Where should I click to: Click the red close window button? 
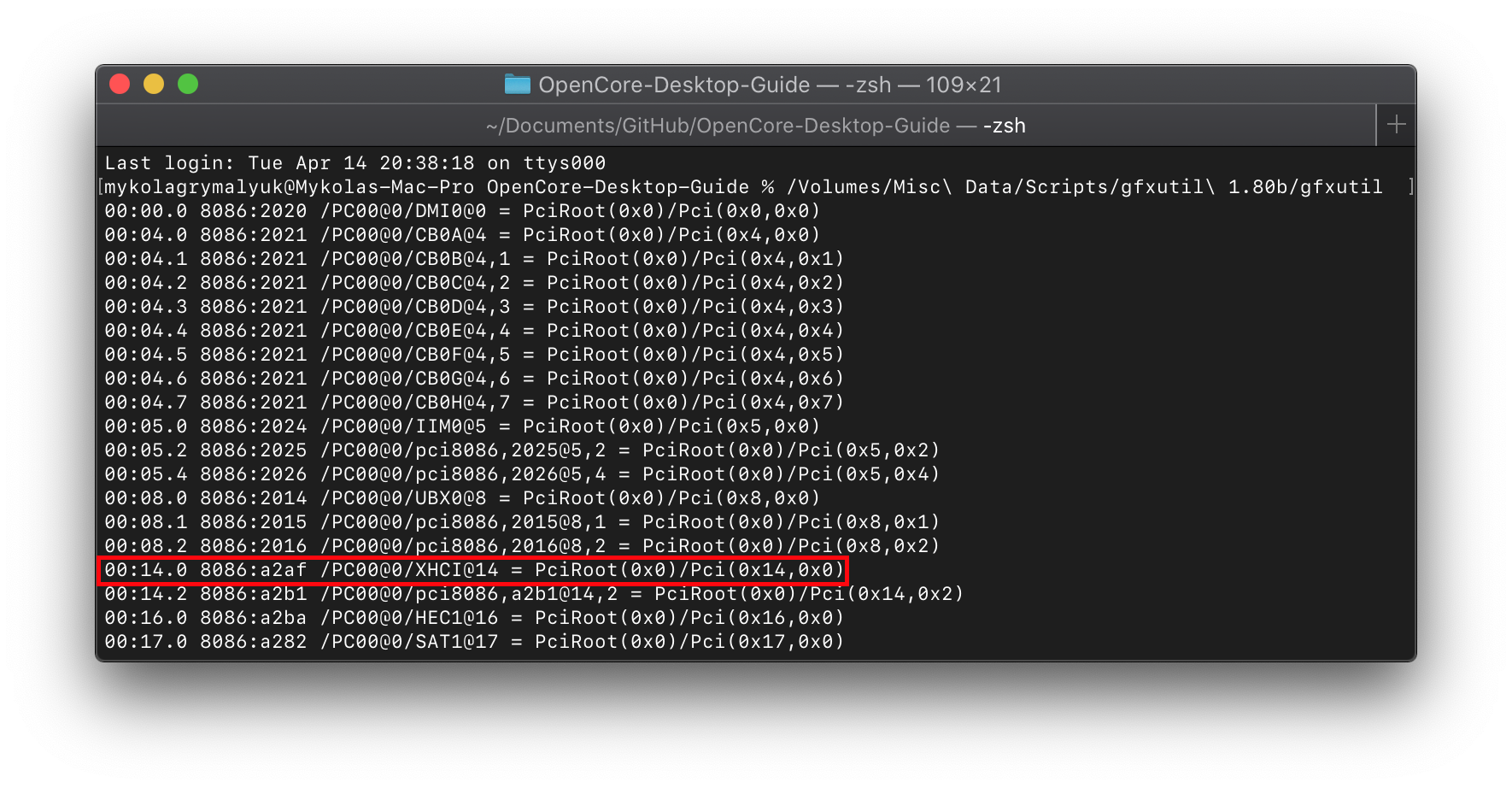click(x=120, y=84)
